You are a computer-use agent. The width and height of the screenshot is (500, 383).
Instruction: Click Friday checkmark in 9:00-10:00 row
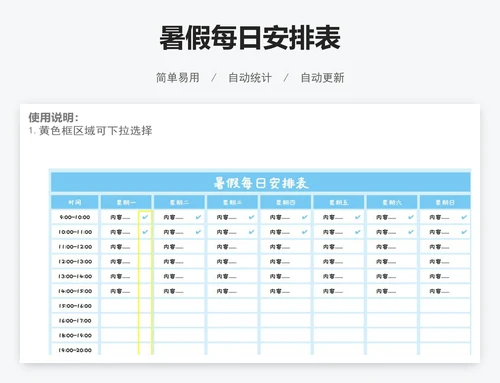(x=358, y=217)
